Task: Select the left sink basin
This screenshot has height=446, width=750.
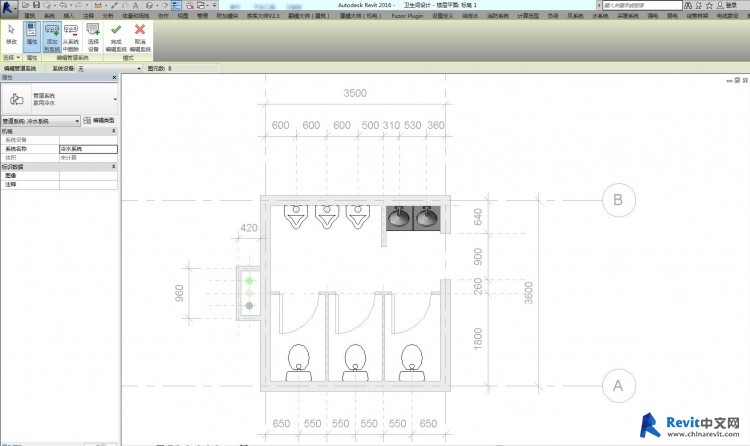Action: point(399,218)
